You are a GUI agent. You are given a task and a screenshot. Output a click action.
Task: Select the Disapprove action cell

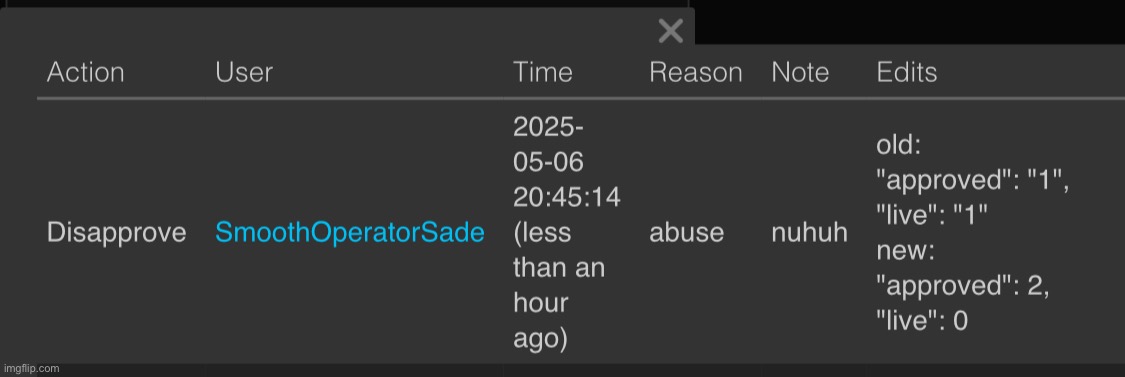point(116,233)
